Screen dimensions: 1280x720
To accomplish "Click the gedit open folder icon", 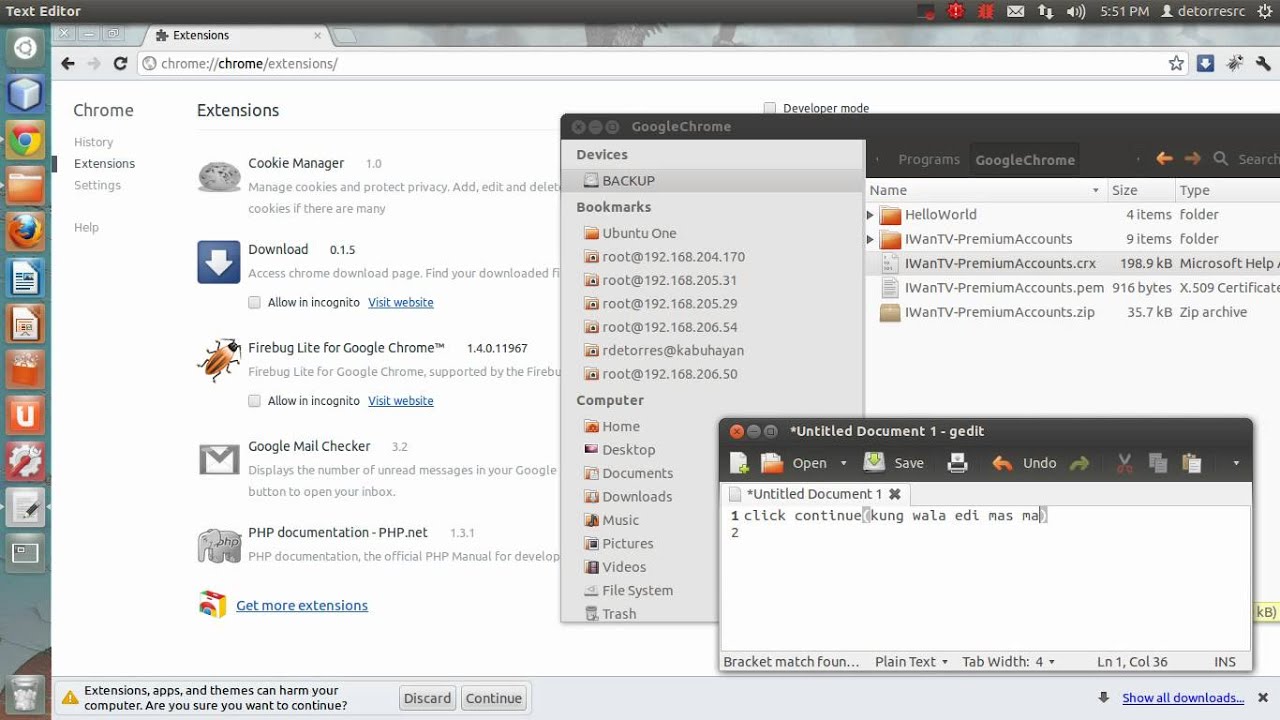I will (x=771, y=463).
